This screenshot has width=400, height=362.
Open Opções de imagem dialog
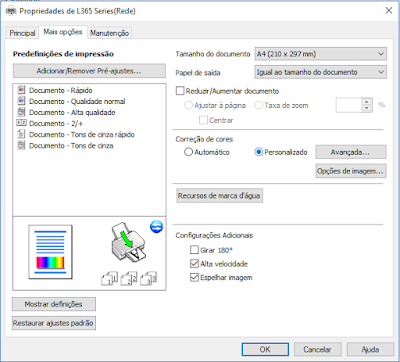(351, 171)
